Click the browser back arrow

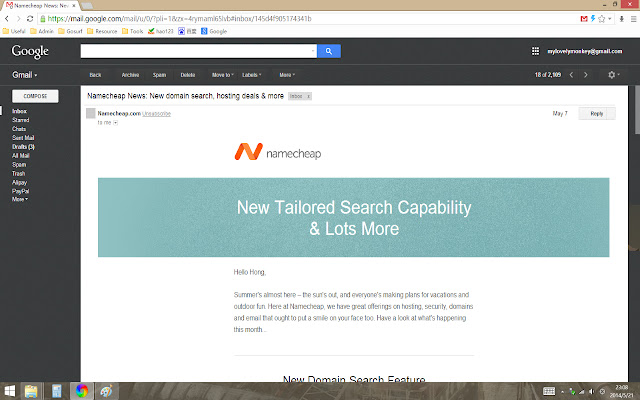[x=7, y=19]
